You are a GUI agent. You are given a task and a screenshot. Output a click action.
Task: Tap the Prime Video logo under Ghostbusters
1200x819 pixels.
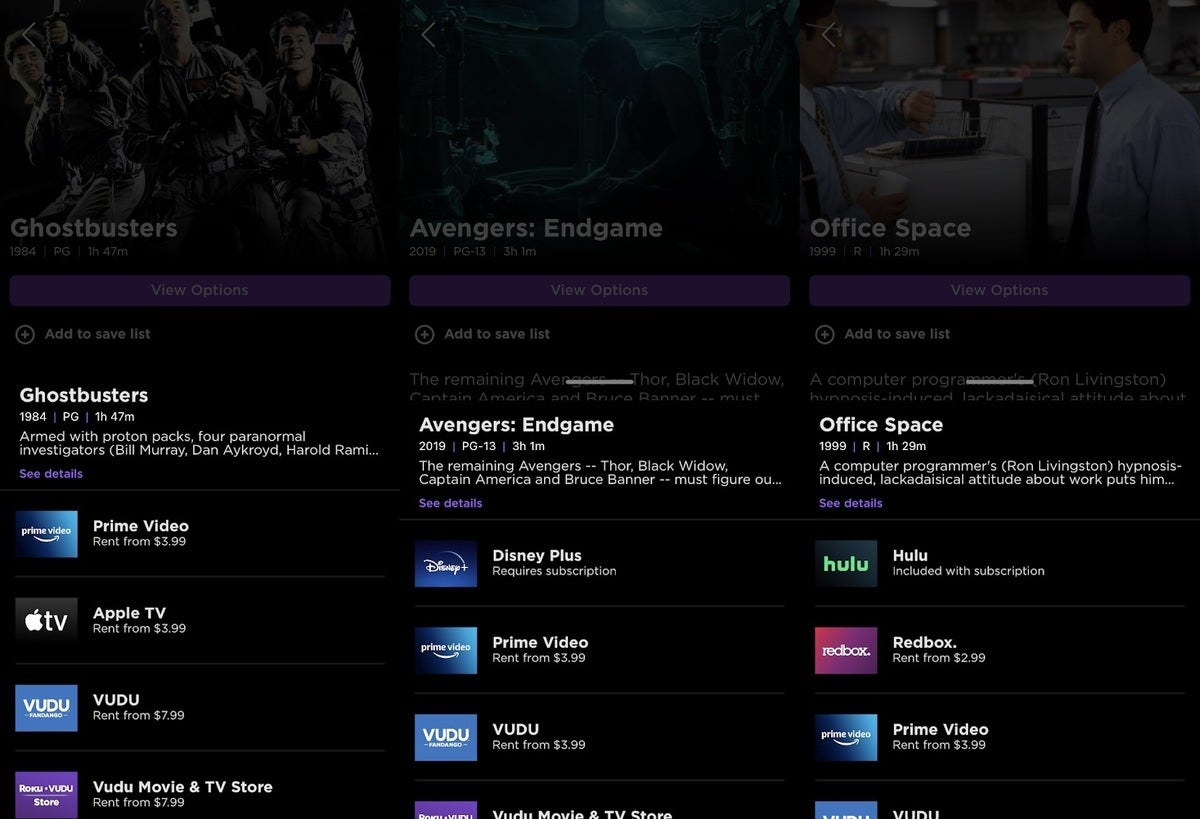46,534
